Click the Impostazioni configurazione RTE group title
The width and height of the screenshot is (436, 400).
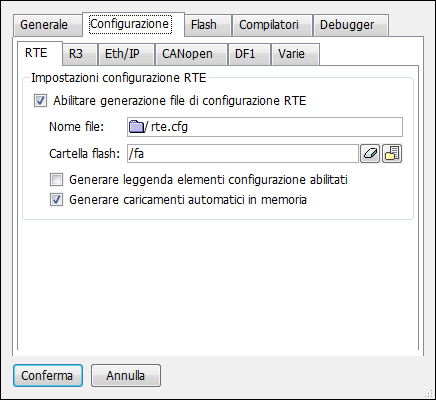(119, 78)
